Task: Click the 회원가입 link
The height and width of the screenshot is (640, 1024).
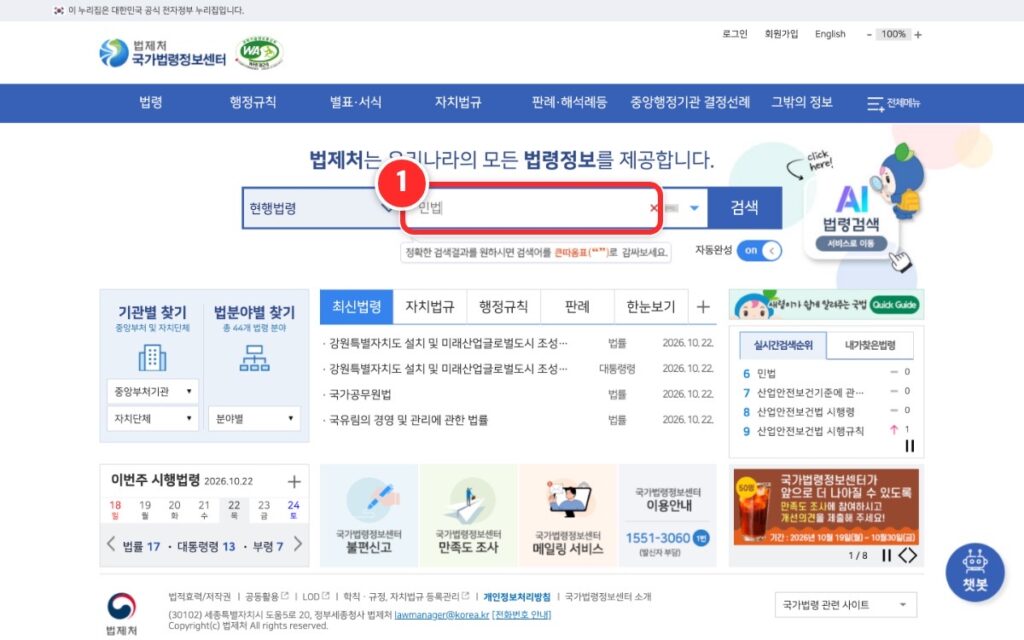Action: pos(781,34)
